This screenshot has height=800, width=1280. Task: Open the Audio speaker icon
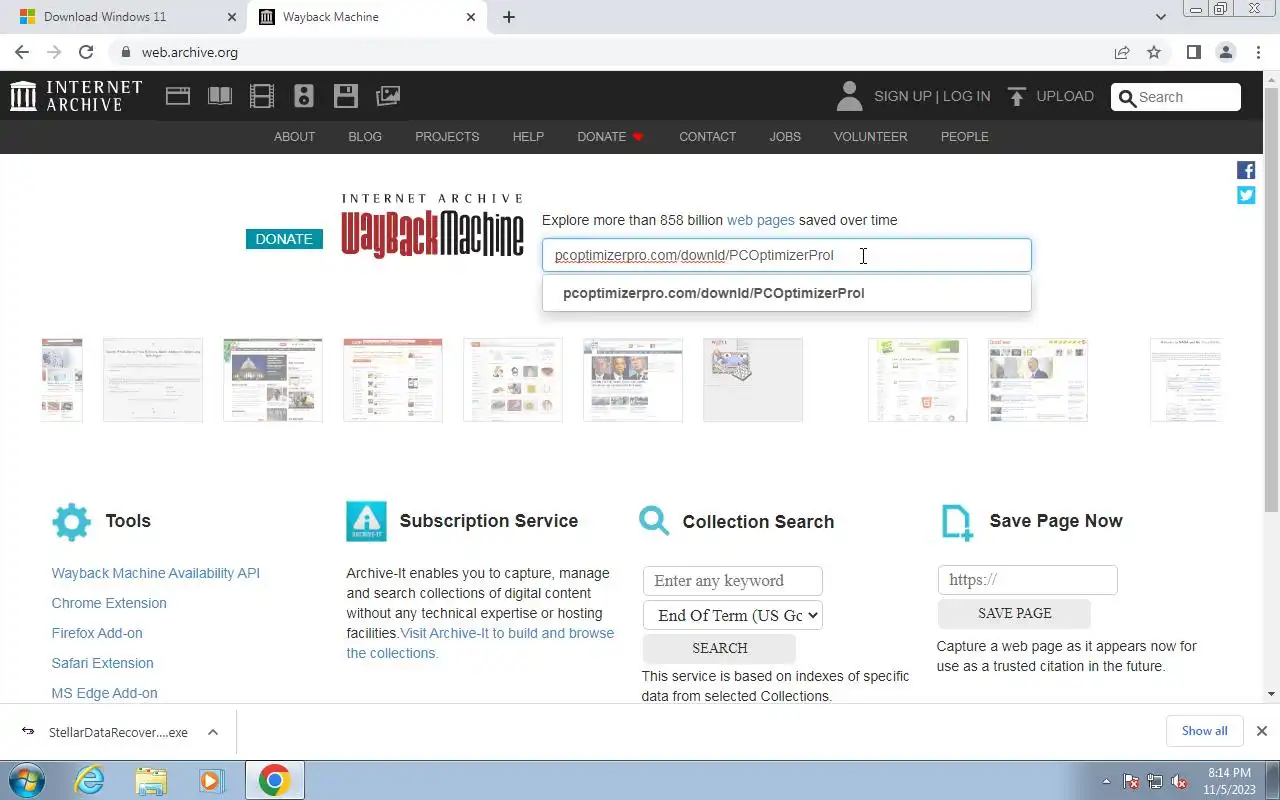[x=304, y=96]
